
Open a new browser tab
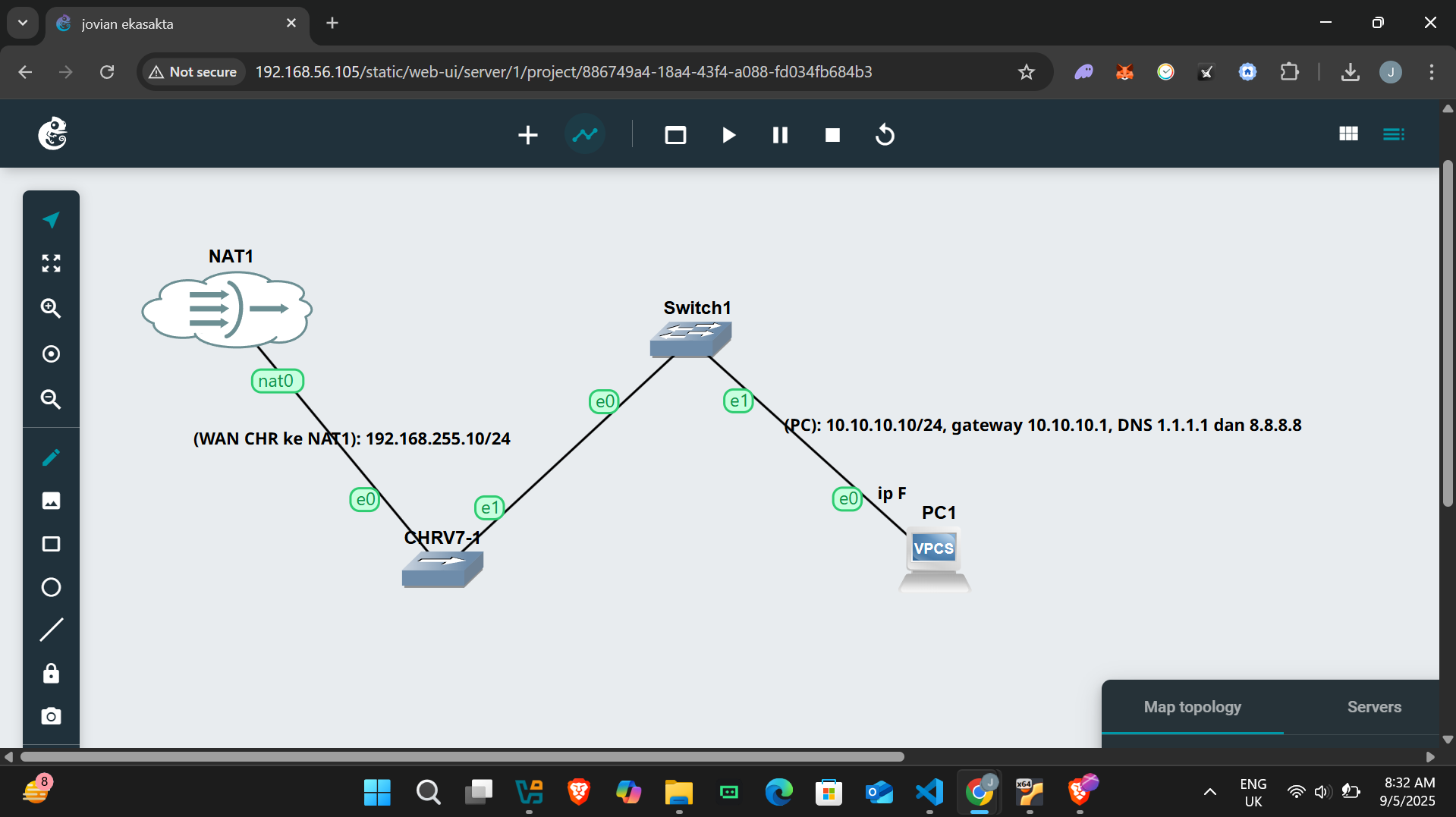pos(332,24)
